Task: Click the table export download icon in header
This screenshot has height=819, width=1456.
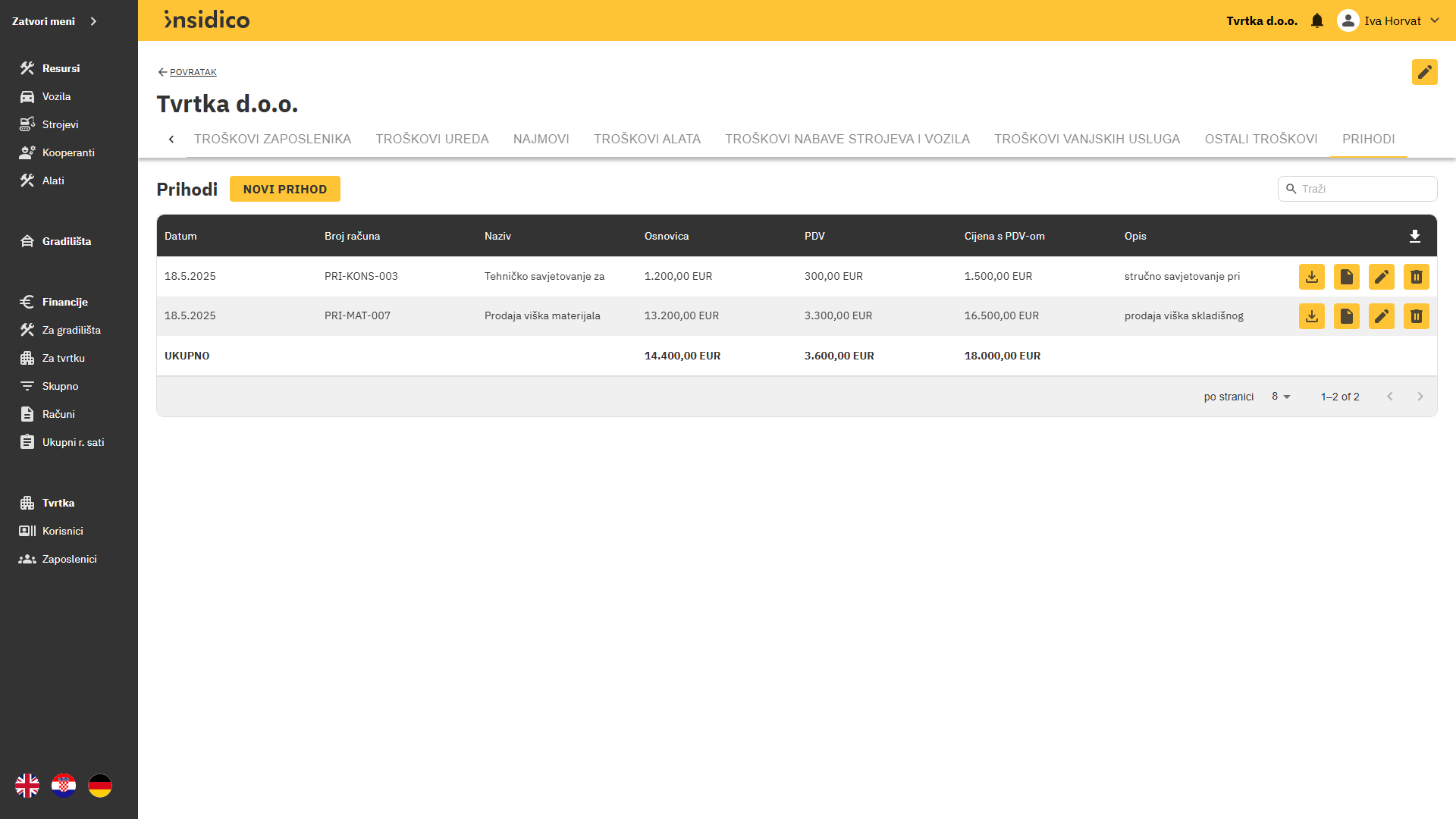Action: [1414, 237]
